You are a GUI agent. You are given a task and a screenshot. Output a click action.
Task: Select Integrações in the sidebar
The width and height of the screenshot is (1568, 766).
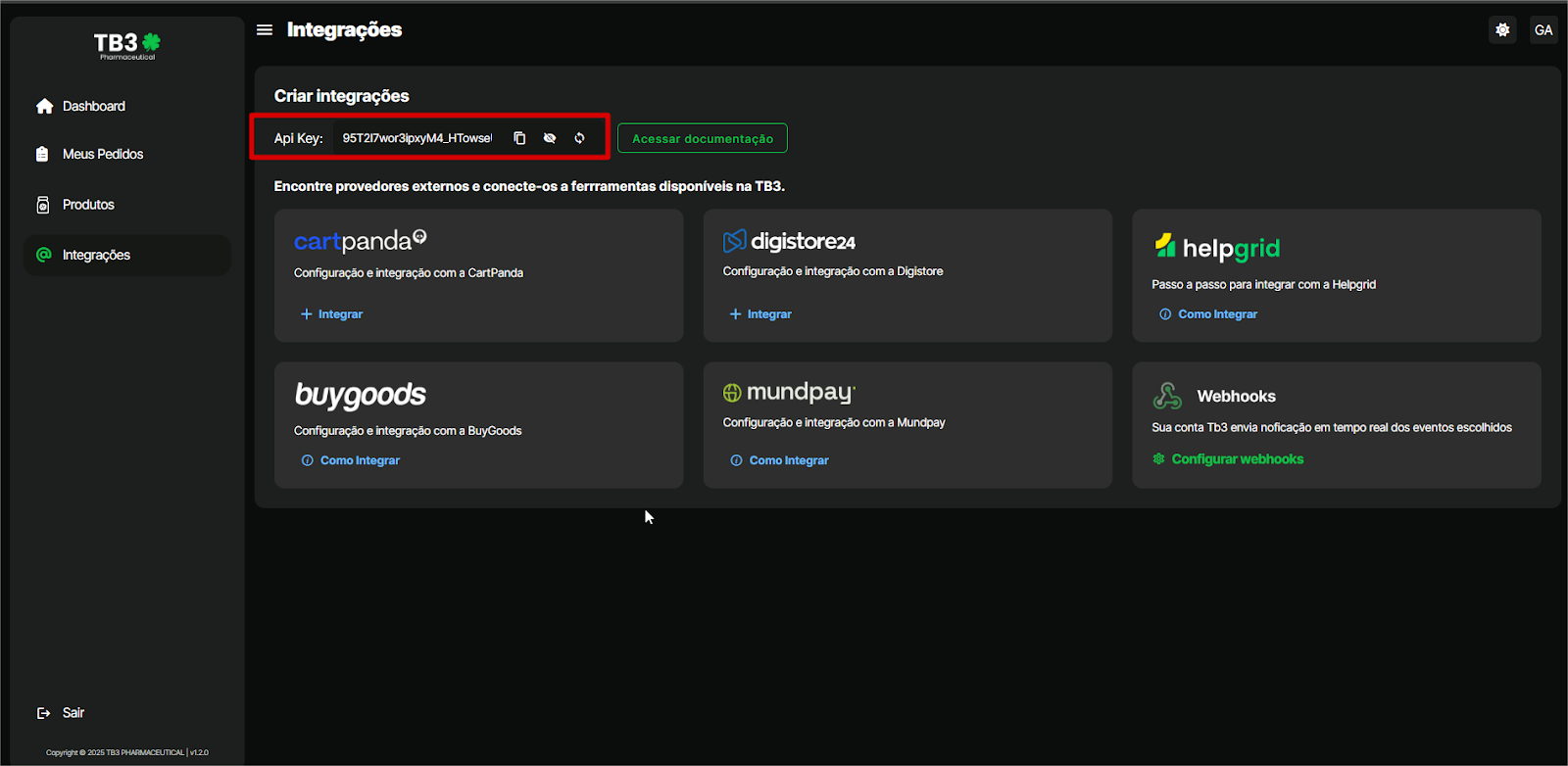[96, 255]
